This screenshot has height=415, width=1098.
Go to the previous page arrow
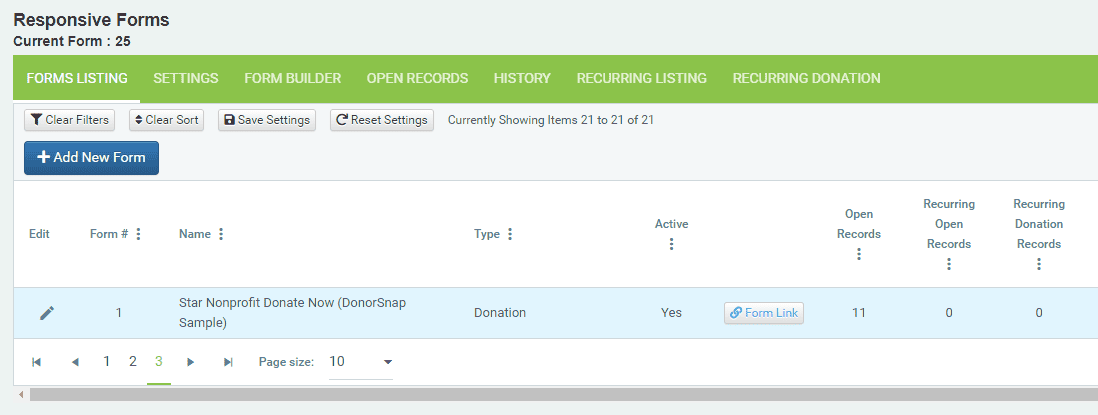tap(76, 362)
